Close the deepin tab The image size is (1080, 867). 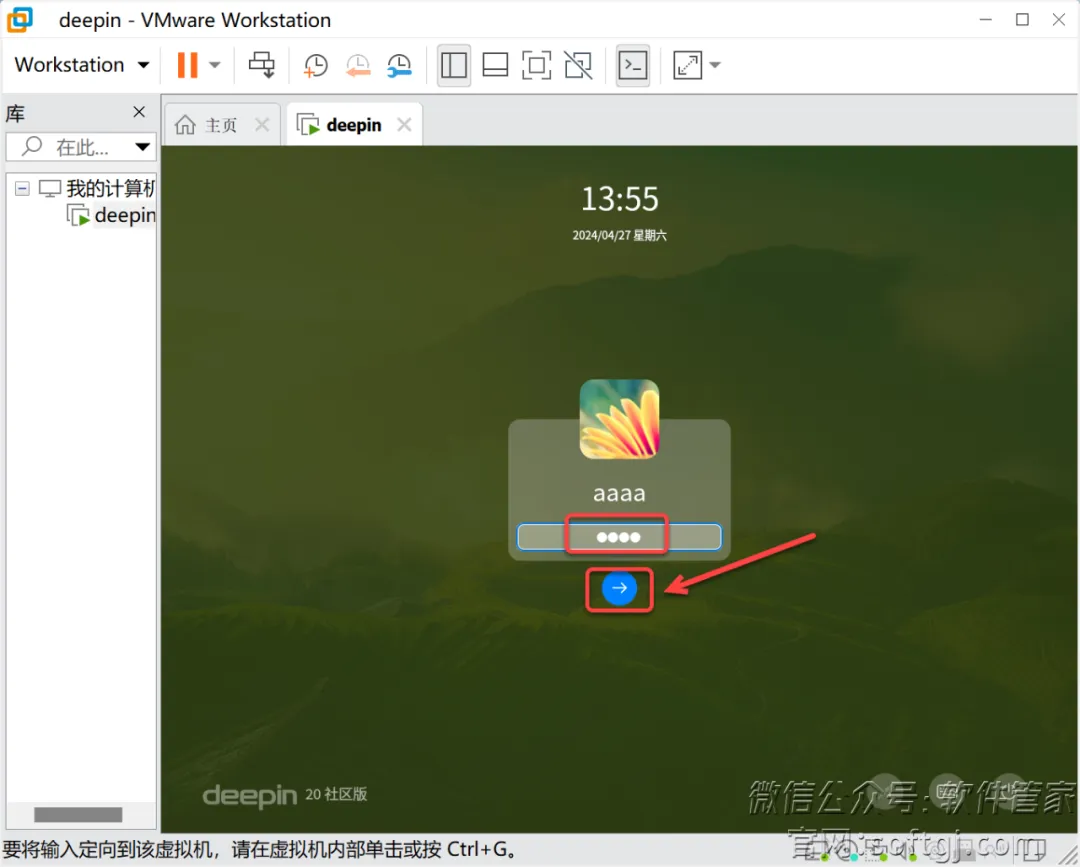404,125
